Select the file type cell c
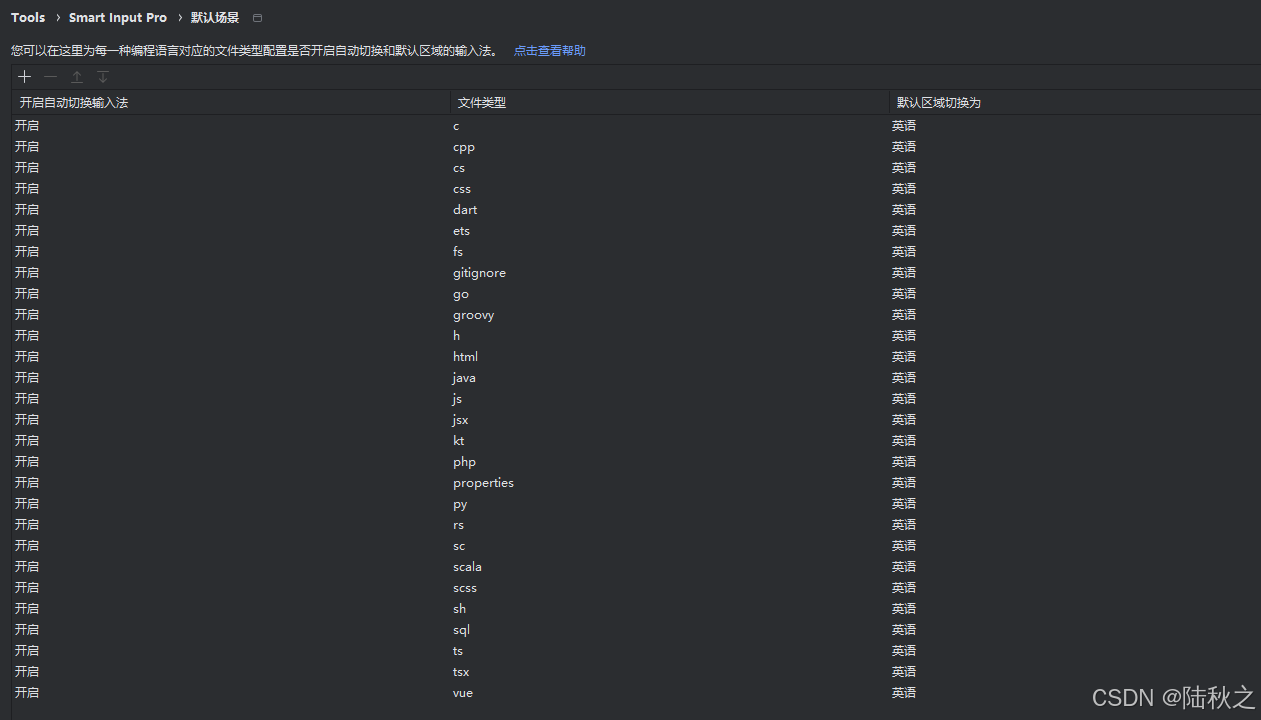The width and height of the screenshot is (1261, 720). (x=456, y=126)
